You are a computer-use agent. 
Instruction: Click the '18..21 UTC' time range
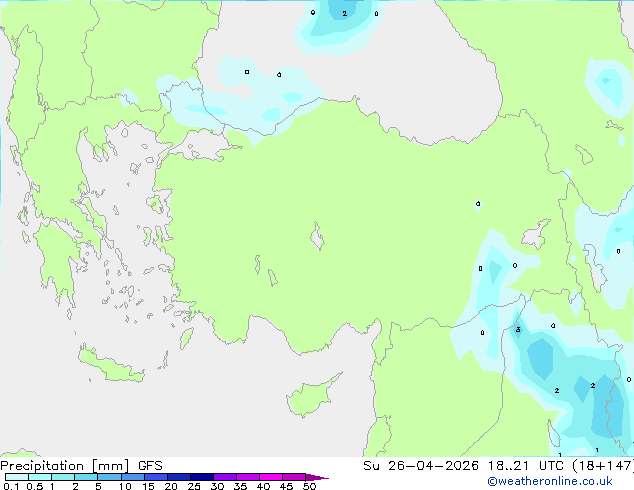pyautogui.click(x=526, y=466)
